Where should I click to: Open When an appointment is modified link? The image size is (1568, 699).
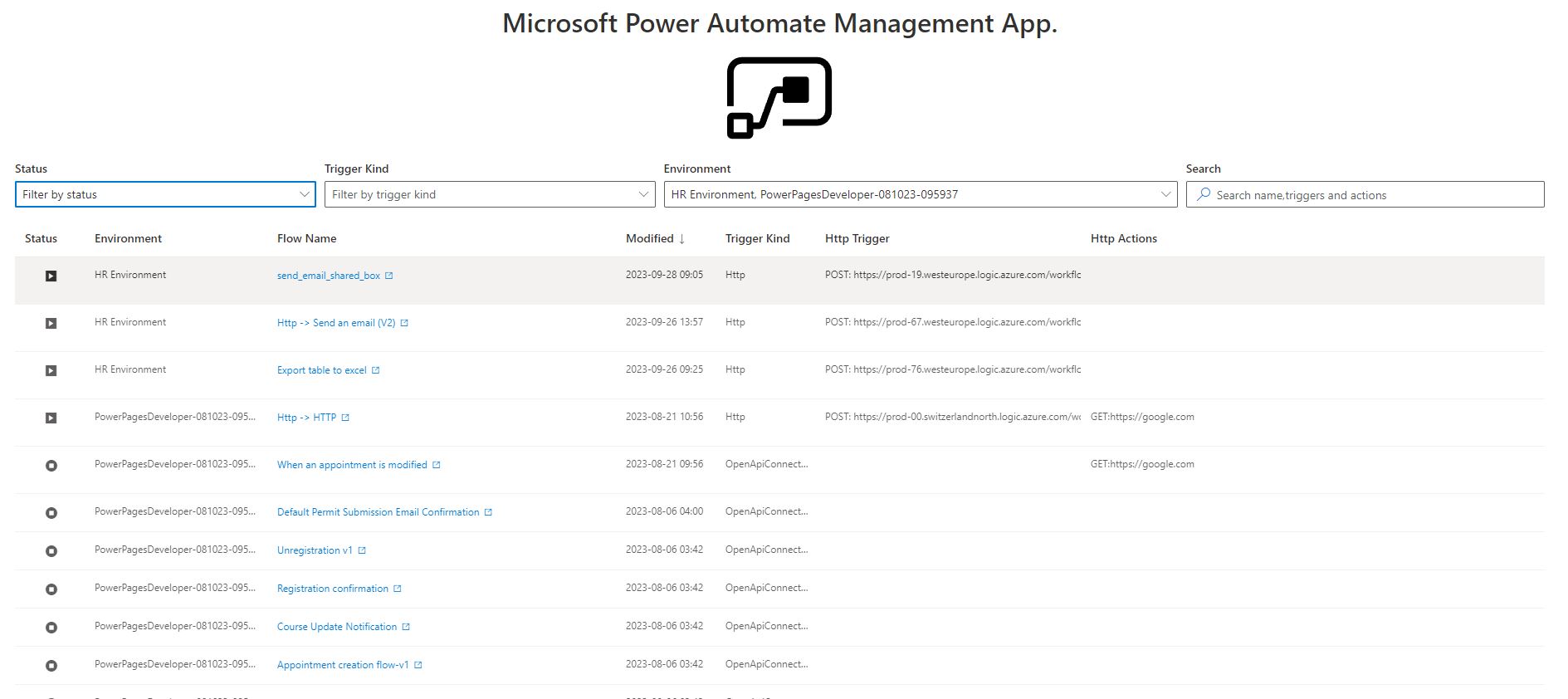(x=352, y=465)
